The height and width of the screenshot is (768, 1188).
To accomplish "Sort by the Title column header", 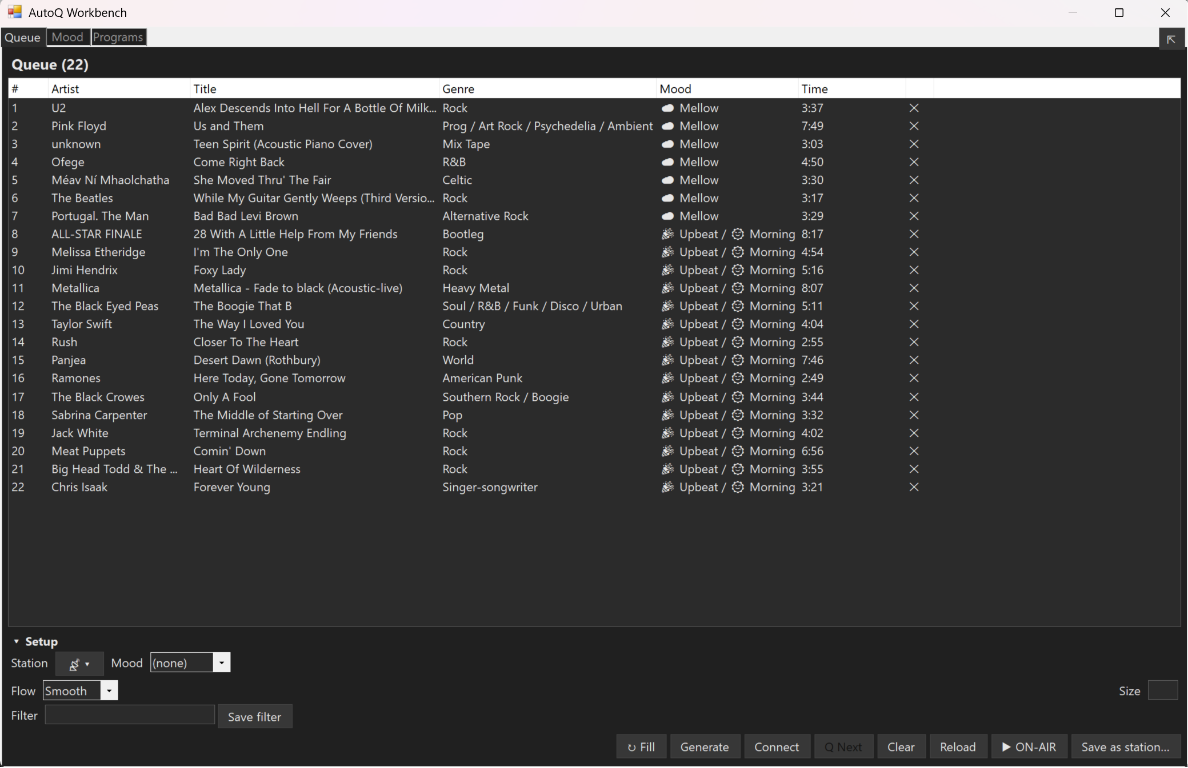I will coord(314,89).
